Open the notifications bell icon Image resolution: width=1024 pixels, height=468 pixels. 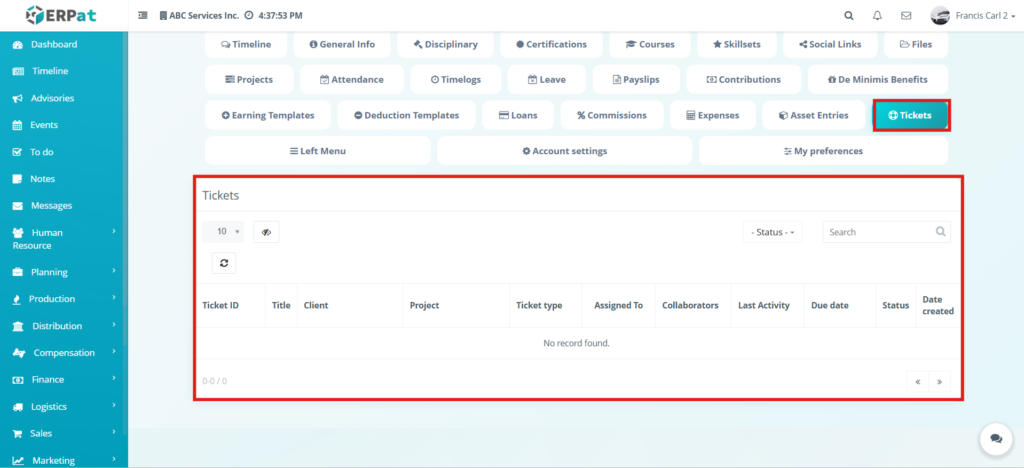(x=877, y=16)
